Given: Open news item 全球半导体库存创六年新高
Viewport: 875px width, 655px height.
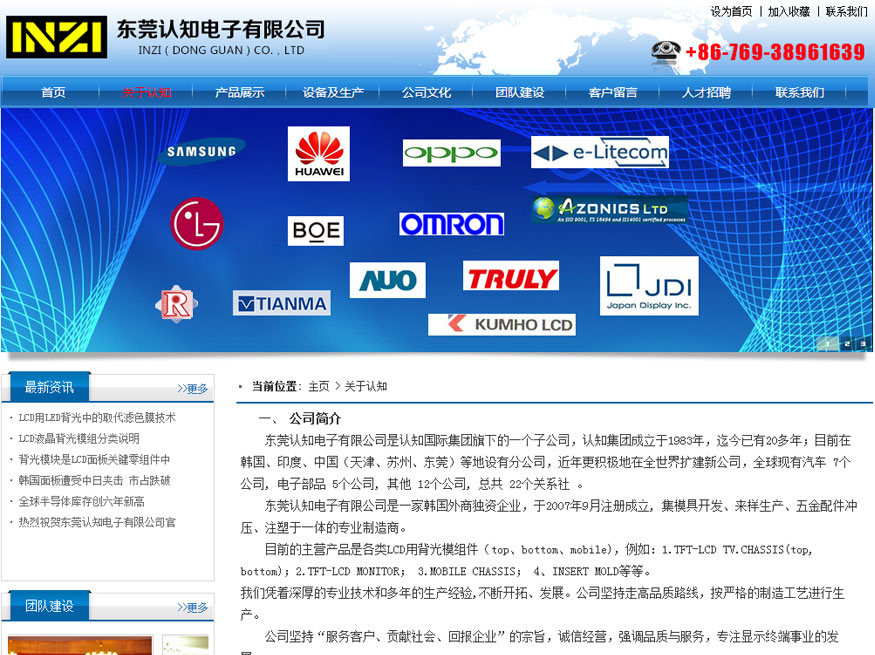Looking at the screenshot, I should point(81,502).
